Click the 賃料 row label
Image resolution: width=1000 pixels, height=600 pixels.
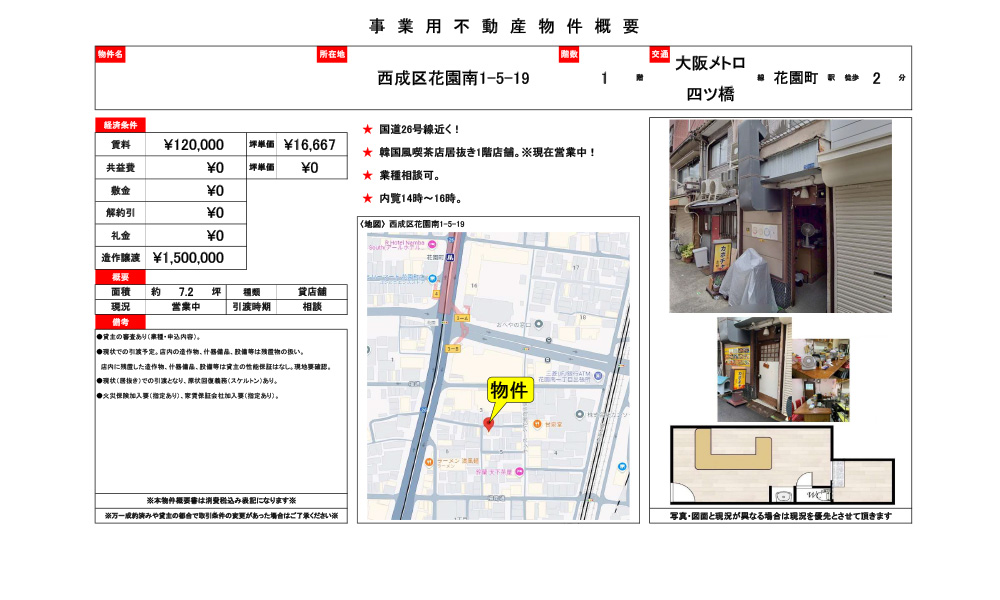[121, 145]
